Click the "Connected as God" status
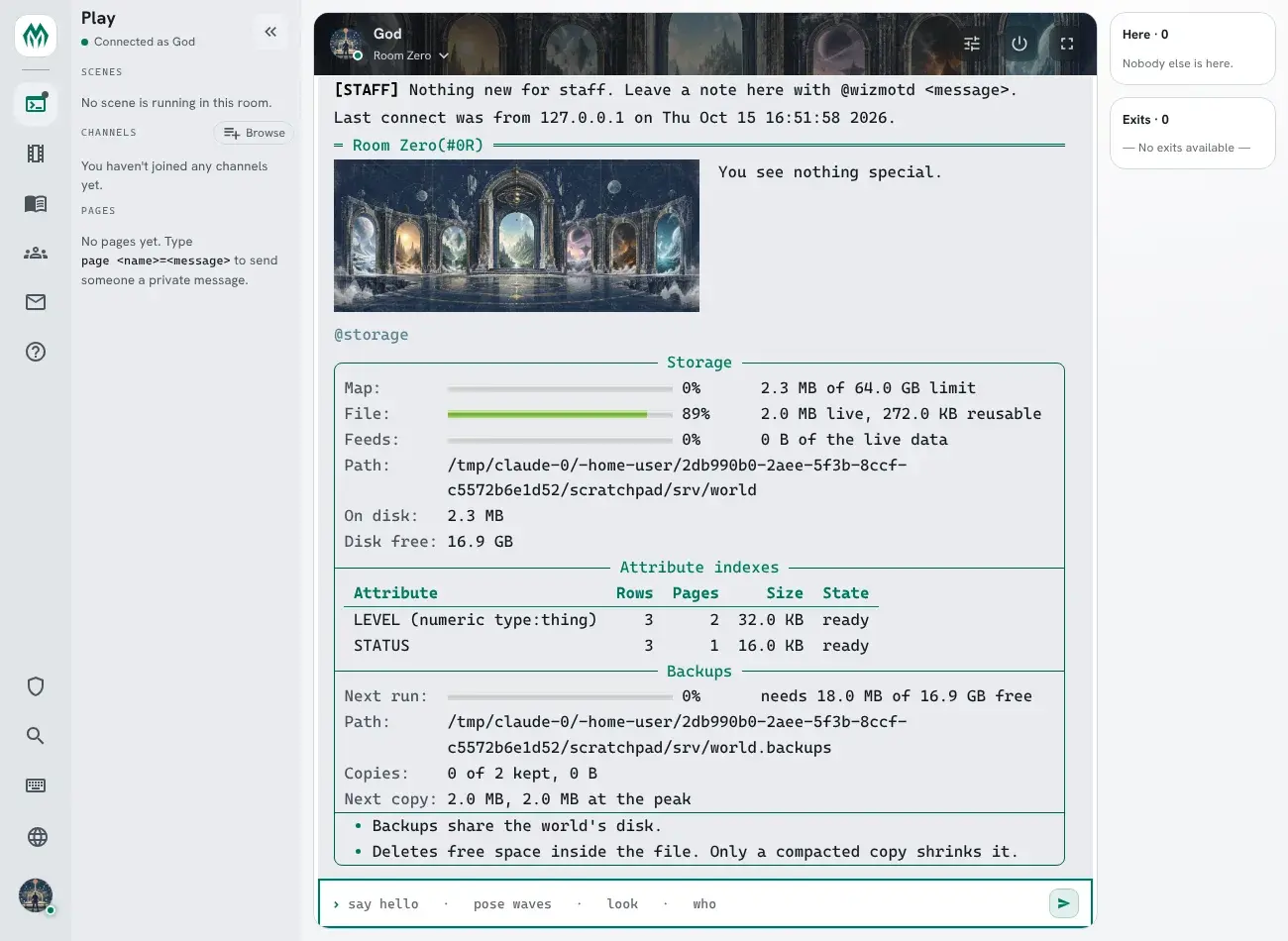The height and width of the screenshot is (941, 1288). [145, 42]
